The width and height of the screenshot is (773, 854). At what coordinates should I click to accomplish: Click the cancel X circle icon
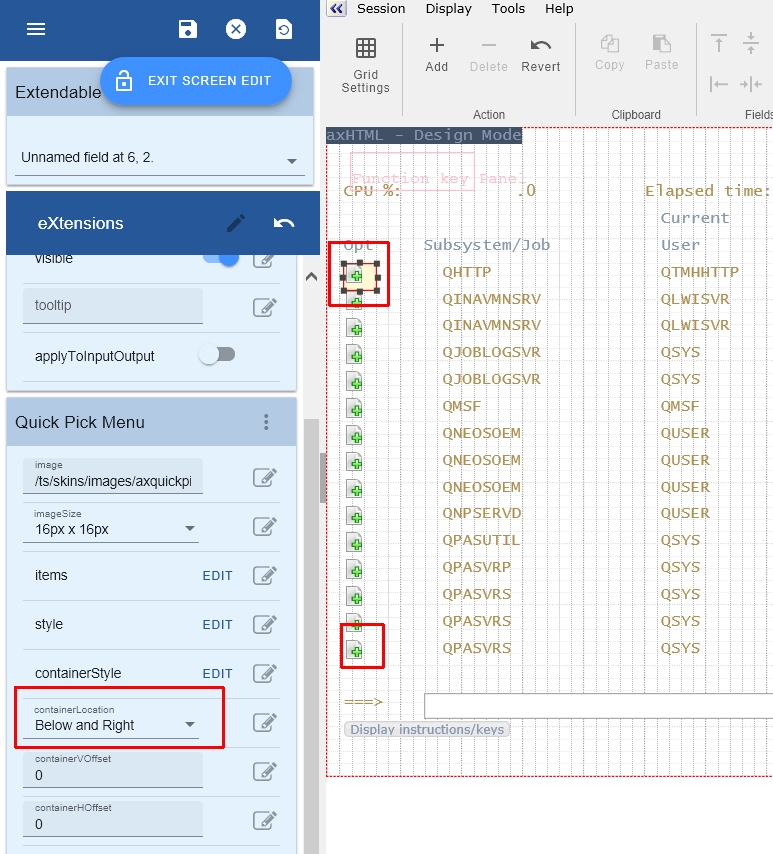click(236, 29)
